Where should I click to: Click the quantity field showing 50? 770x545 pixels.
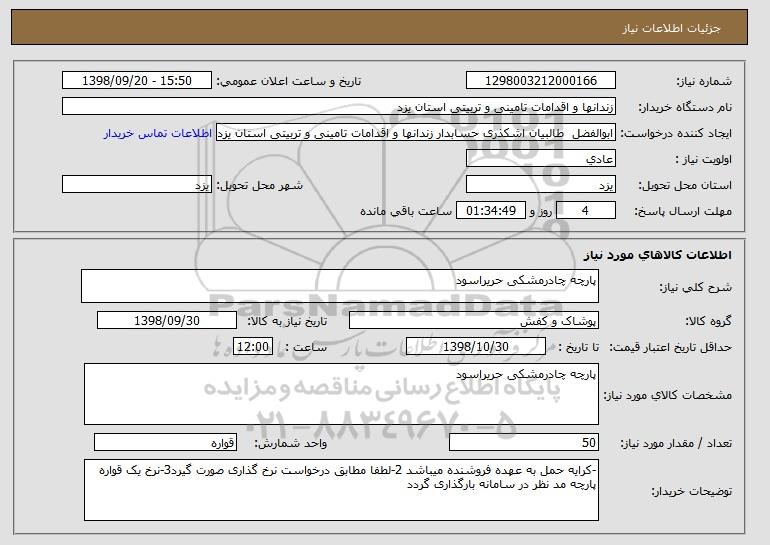point(524,442)
